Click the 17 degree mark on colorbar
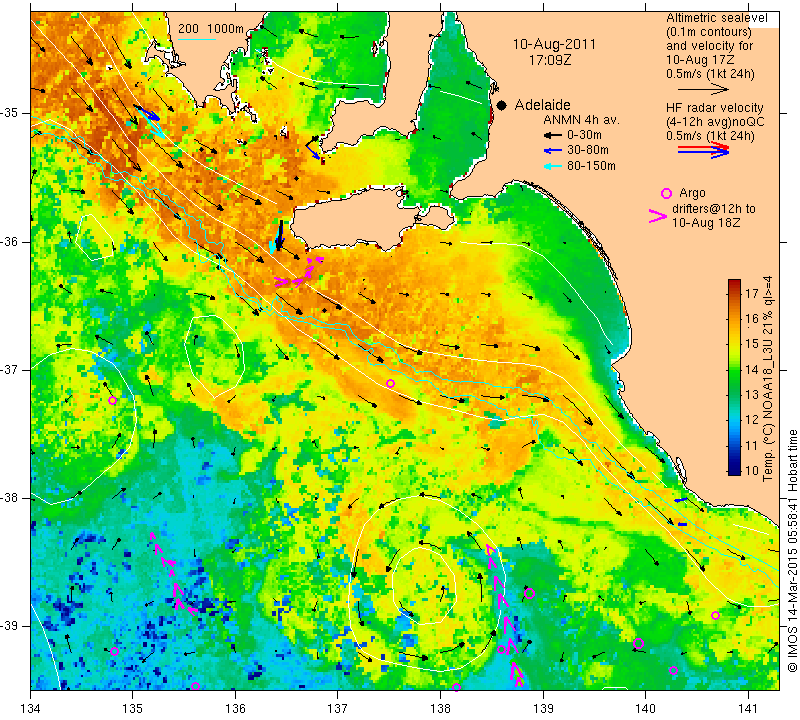Viewport: 800px width, 720px height. tap(752, 293)
